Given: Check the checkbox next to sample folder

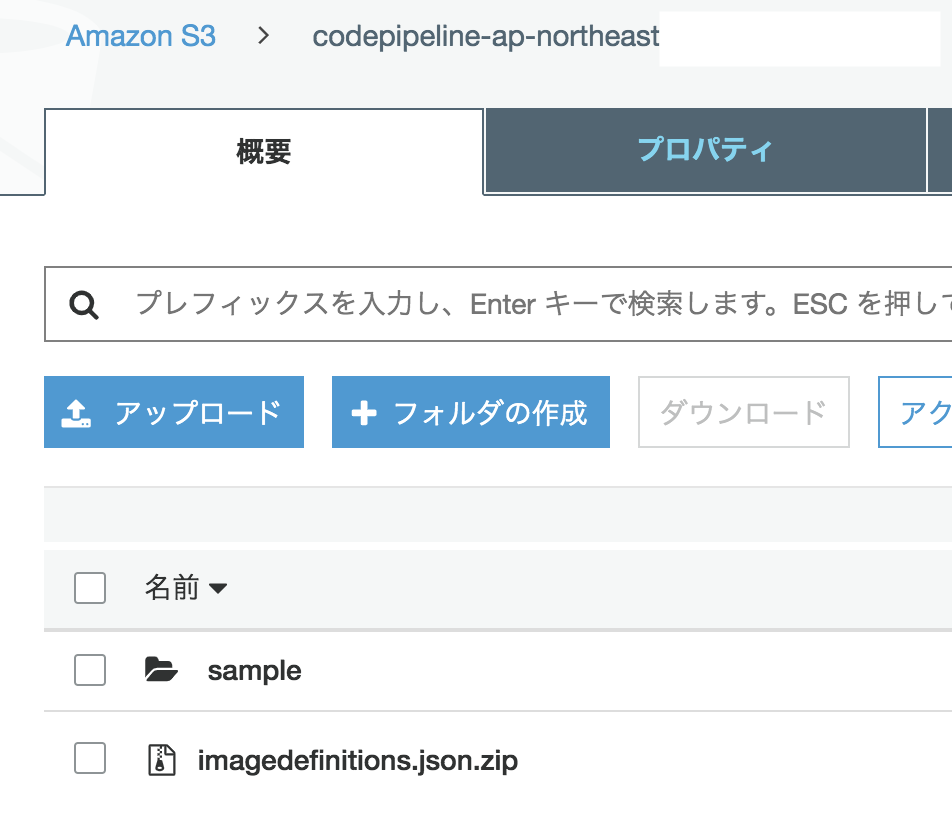Looking at the screenshot, I should (90, 670).
